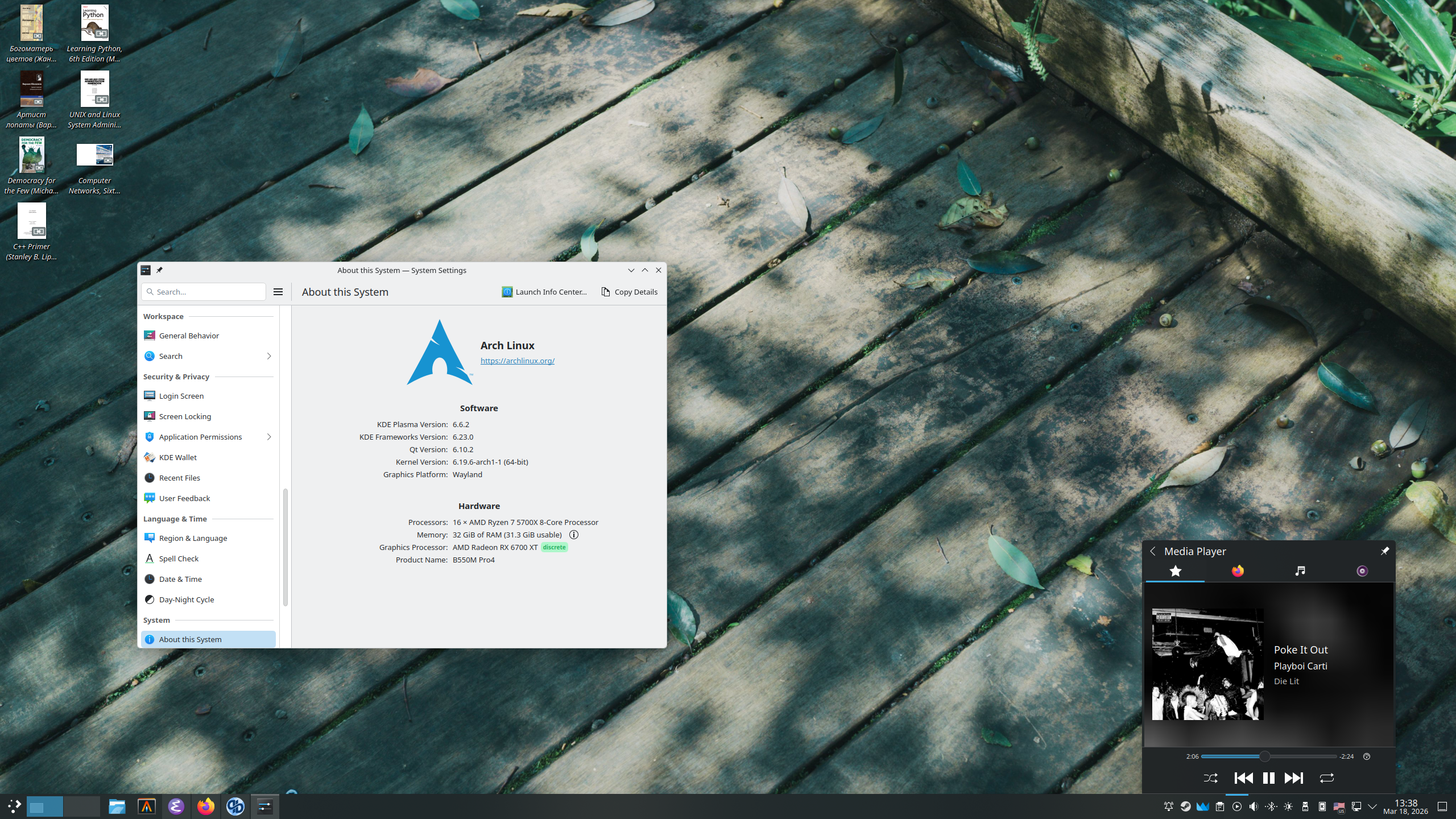Toggle shuffle in the Media Player

(1211, 778)
